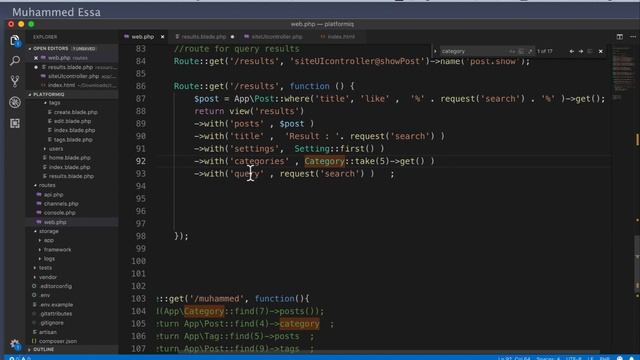Toggle match whole word in find widget
Image resolution: width=640 pixels, height=360 pixels.
coord(521,51)
